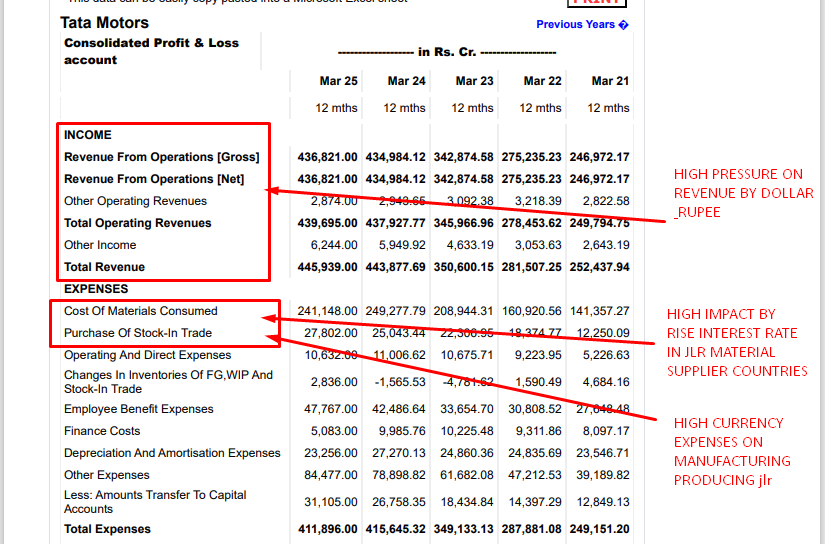
Task: Click Total Revenue value 350,600.15
Action: [464, 267]
